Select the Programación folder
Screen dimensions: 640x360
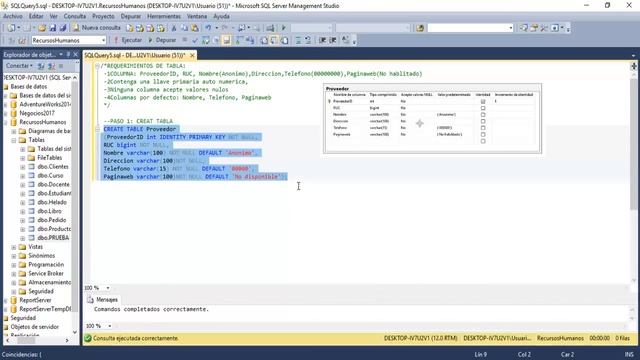pos(46,264)
